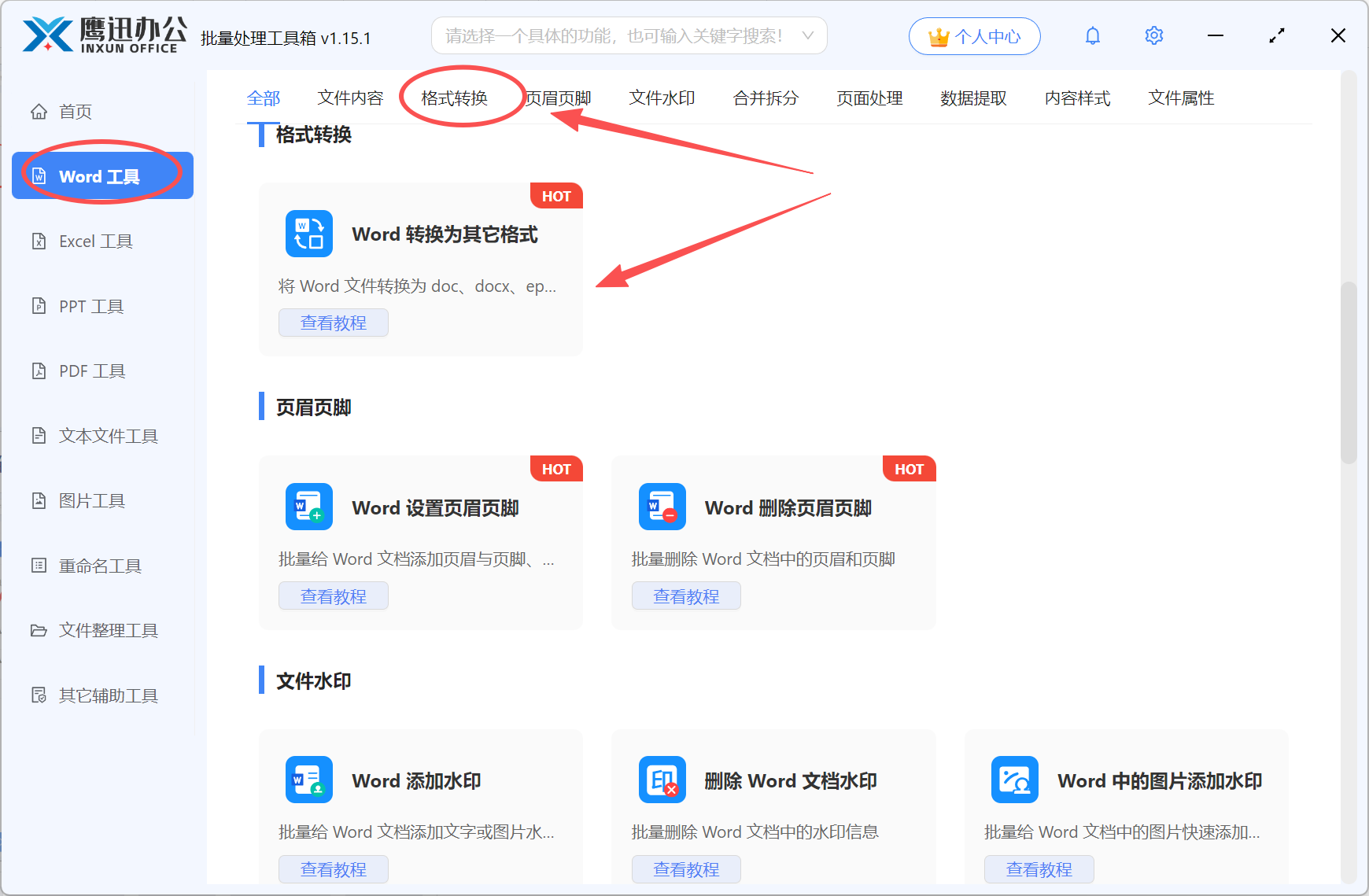
Task: Open 个人中心
Action: click(x=974, y=35)
